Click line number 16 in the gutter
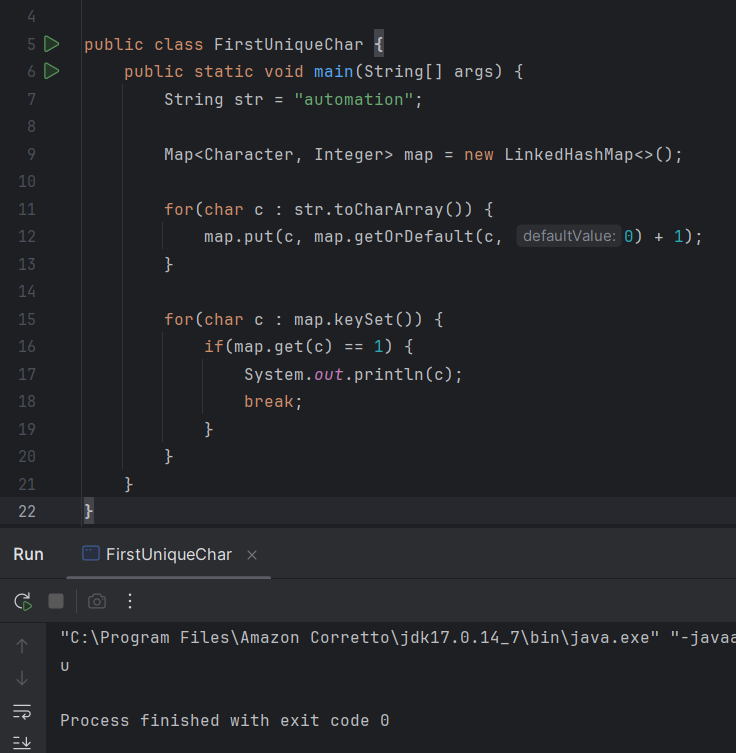Viewport: 736px width, 753px height. (x=26, y=346)
